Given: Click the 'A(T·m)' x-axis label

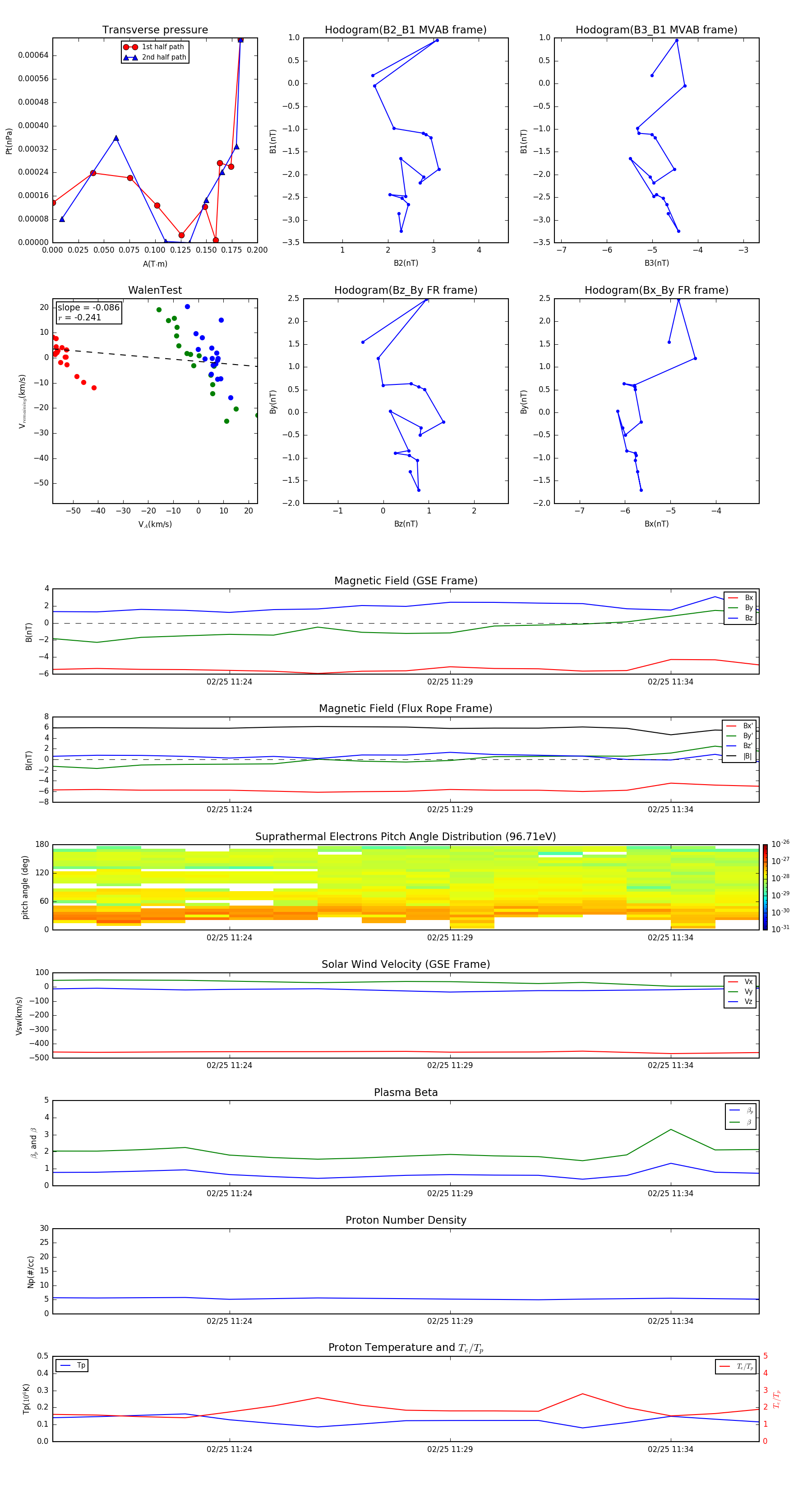Looking at the screenshot, I should click(155, 264).
